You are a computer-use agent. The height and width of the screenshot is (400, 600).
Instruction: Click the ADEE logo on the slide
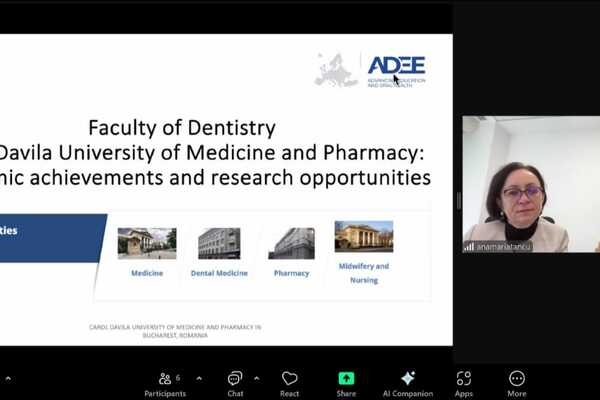[396, 71]
